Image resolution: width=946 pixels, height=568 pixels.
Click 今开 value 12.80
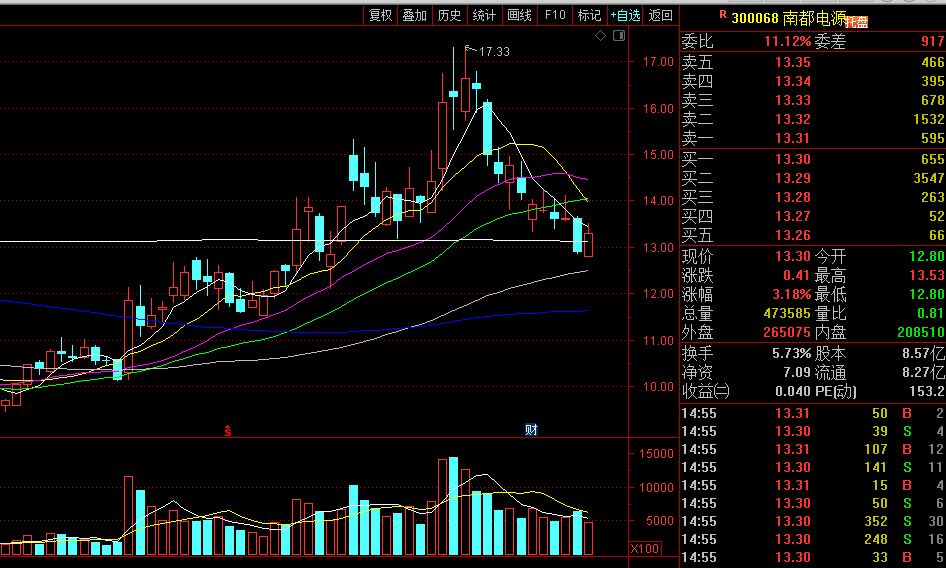point(927,257)
